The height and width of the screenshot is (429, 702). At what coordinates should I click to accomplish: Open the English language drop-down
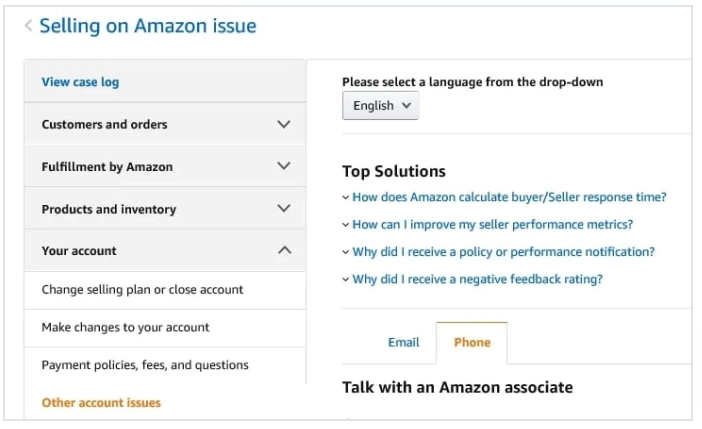(x=381, y=106)
